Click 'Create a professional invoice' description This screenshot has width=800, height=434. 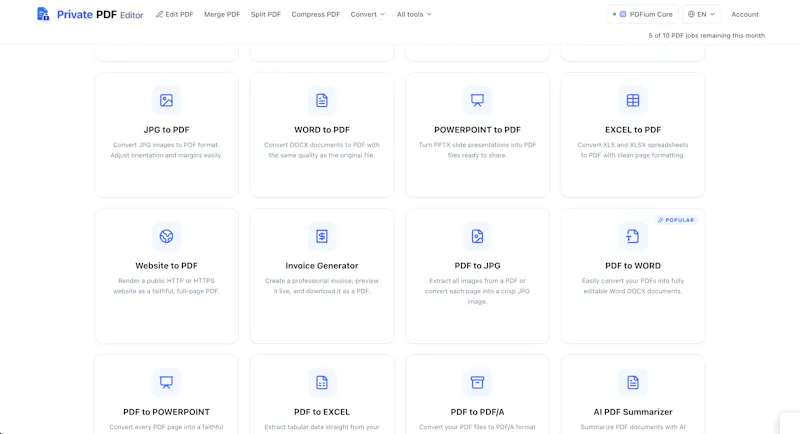point(322,286)
